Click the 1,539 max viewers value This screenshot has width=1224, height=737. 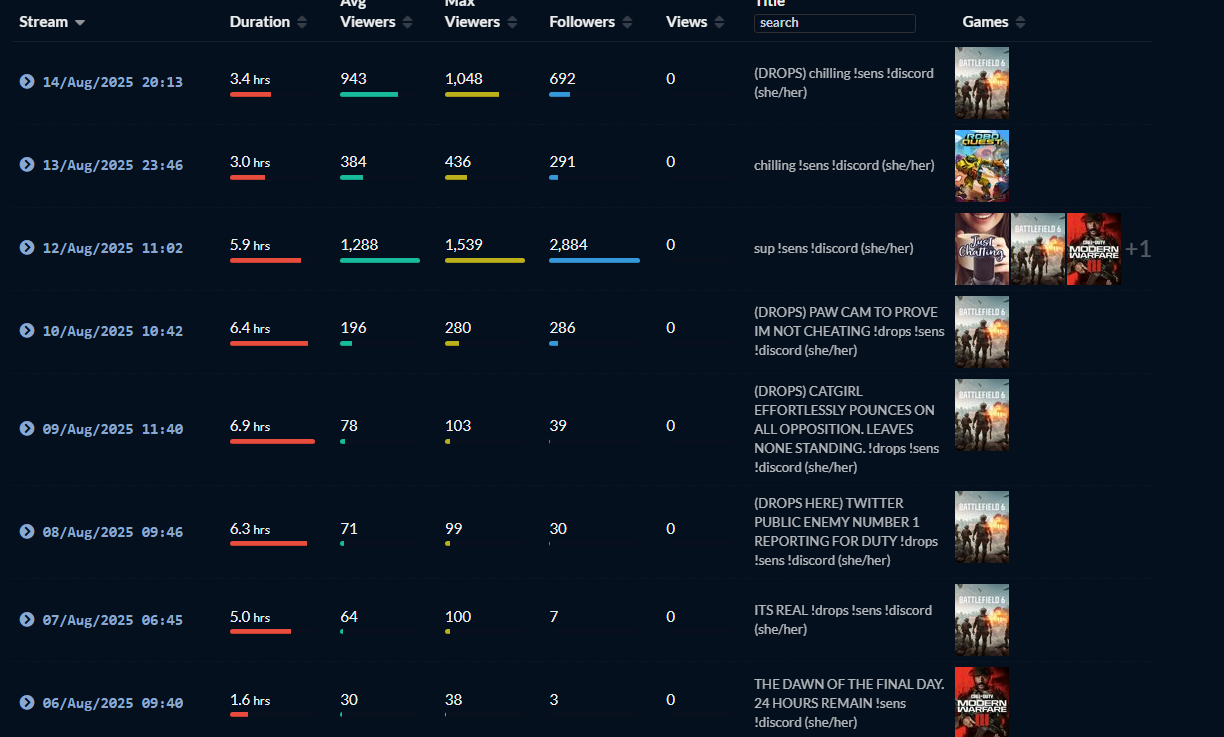coord(464,244)
